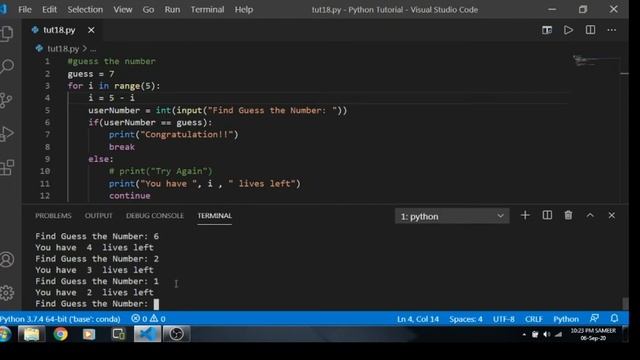Open the Selection menu
The height and width of the screenshot is (360, 640).
85,9
